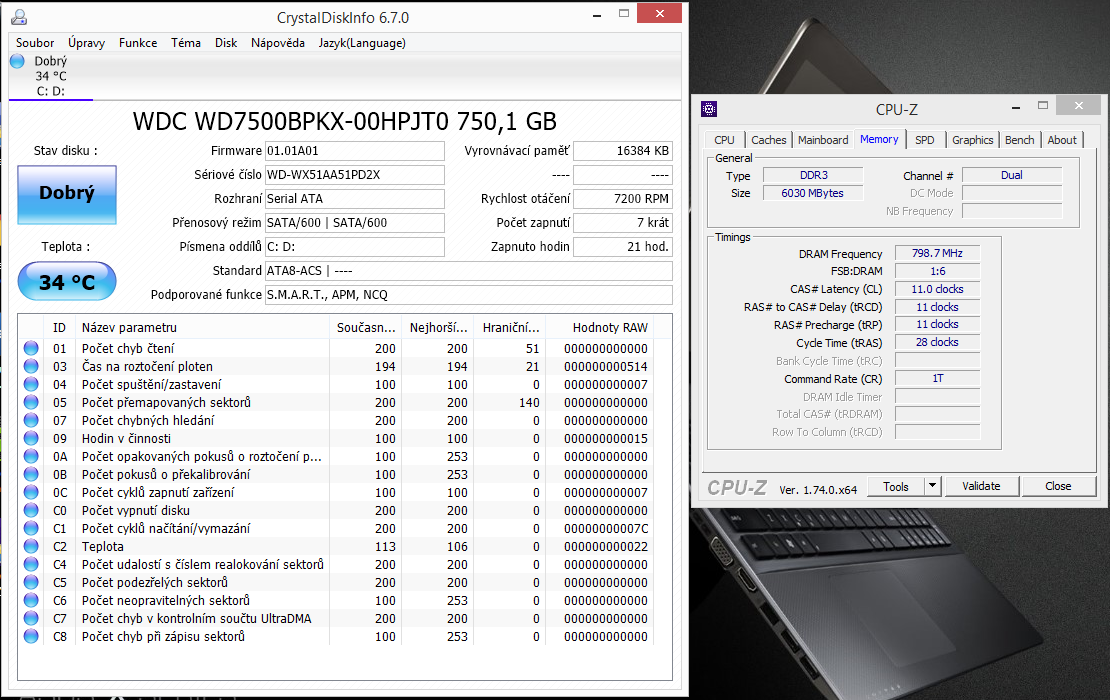Switch to the Mainboard tab in CPU-Z
This screenshot has height=700, width=1110.
click(x=823, y=140)
